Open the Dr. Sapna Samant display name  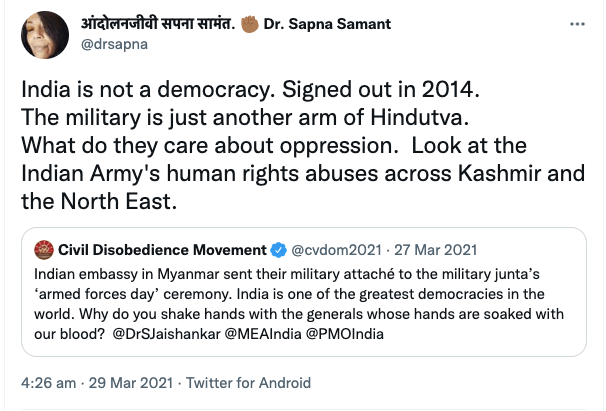pos(328,23)
